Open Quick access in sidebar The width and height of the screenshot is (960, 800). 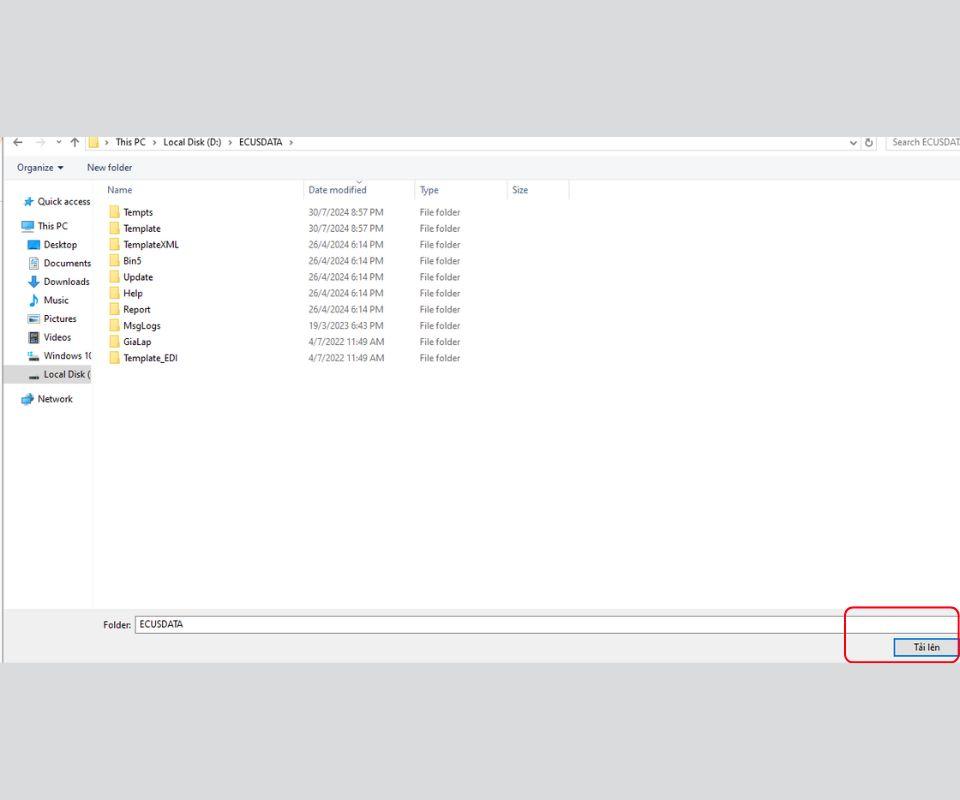coord(63,201)
